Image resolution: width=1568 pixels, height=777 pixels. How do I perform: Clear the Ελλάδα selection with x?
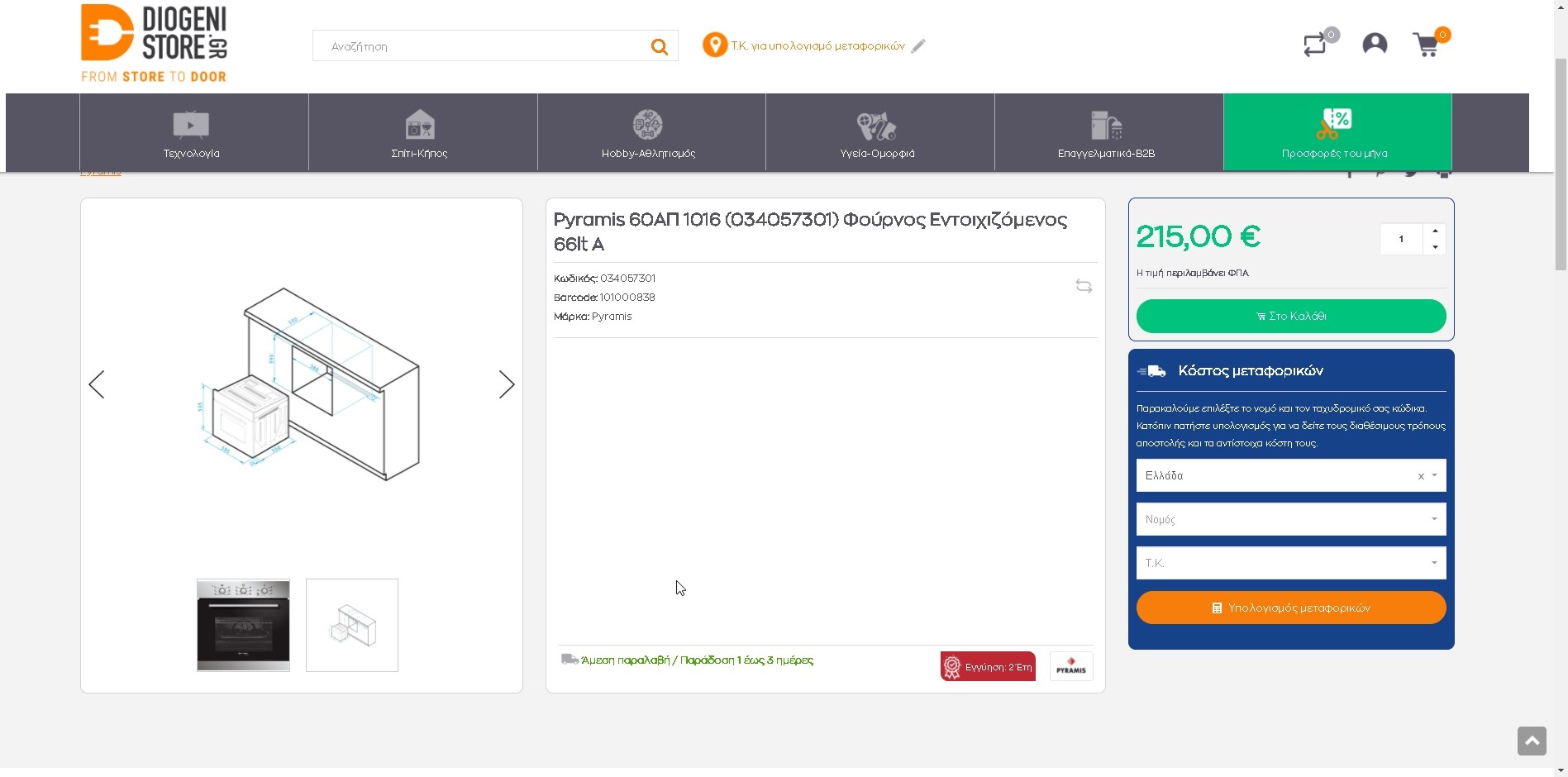tap(1421, 476)
